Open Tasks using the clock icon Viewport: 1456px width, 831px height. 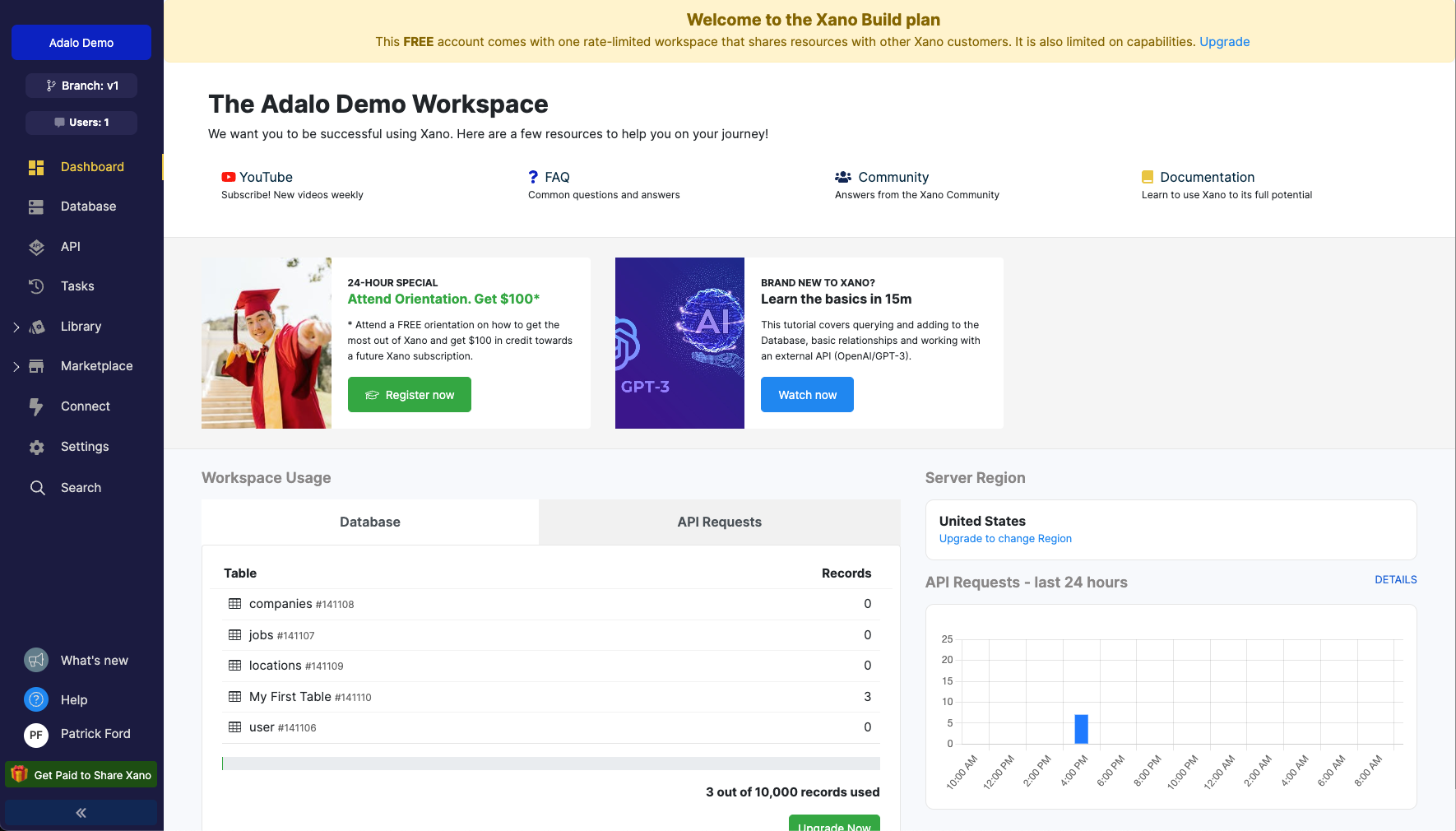pyautogui.click(x=36, y=286)
